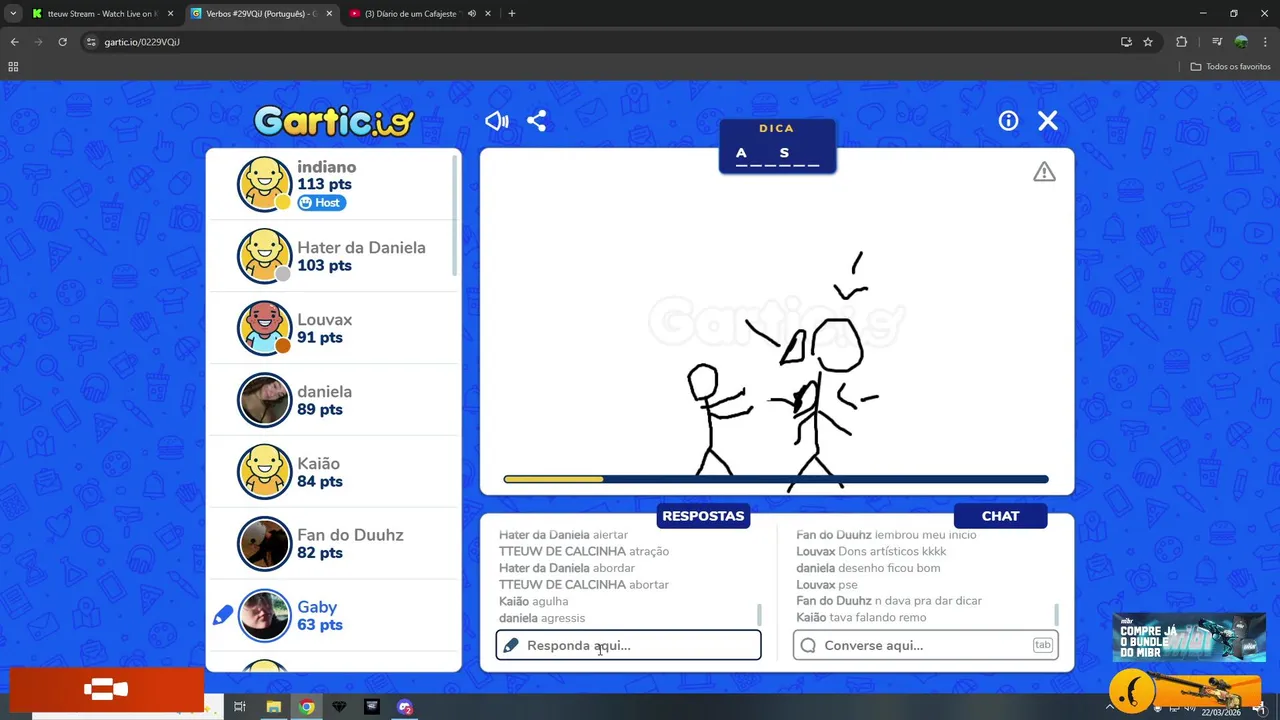Click Gaby's profile photo

click(x=264, y=616)
